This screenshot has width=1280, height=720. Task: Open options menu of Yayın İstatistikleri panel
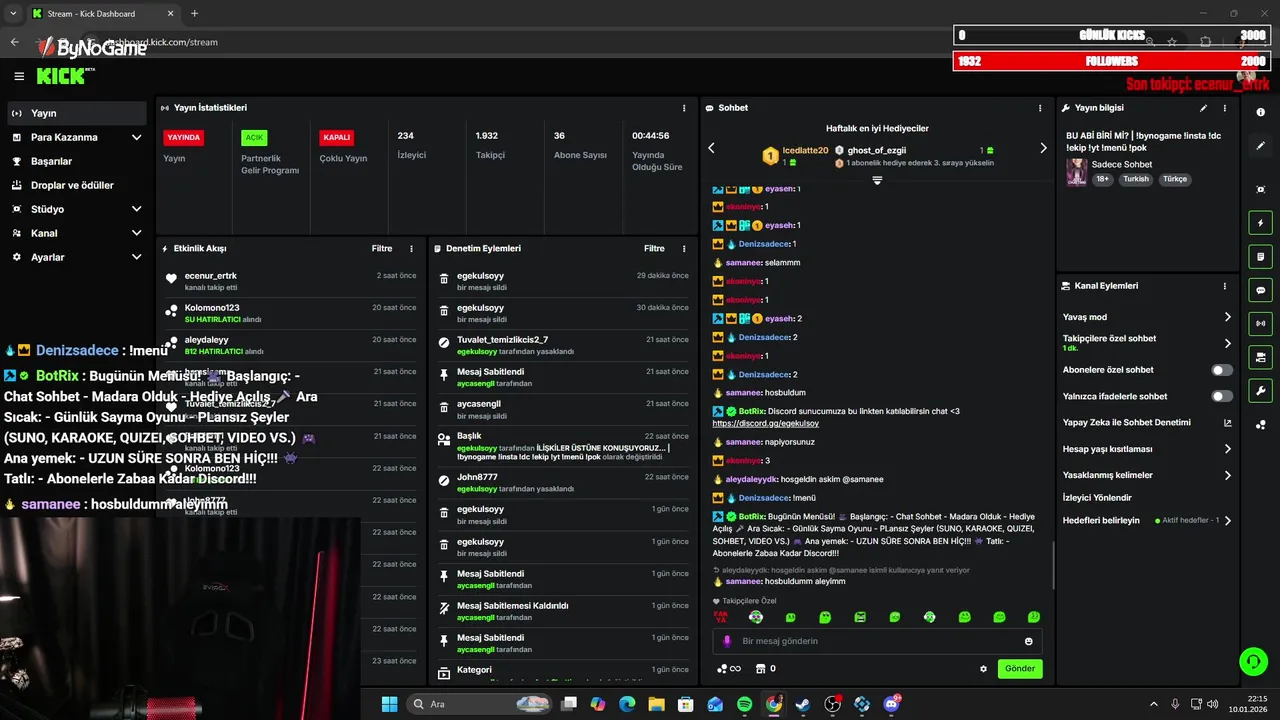tap(684, 108)
